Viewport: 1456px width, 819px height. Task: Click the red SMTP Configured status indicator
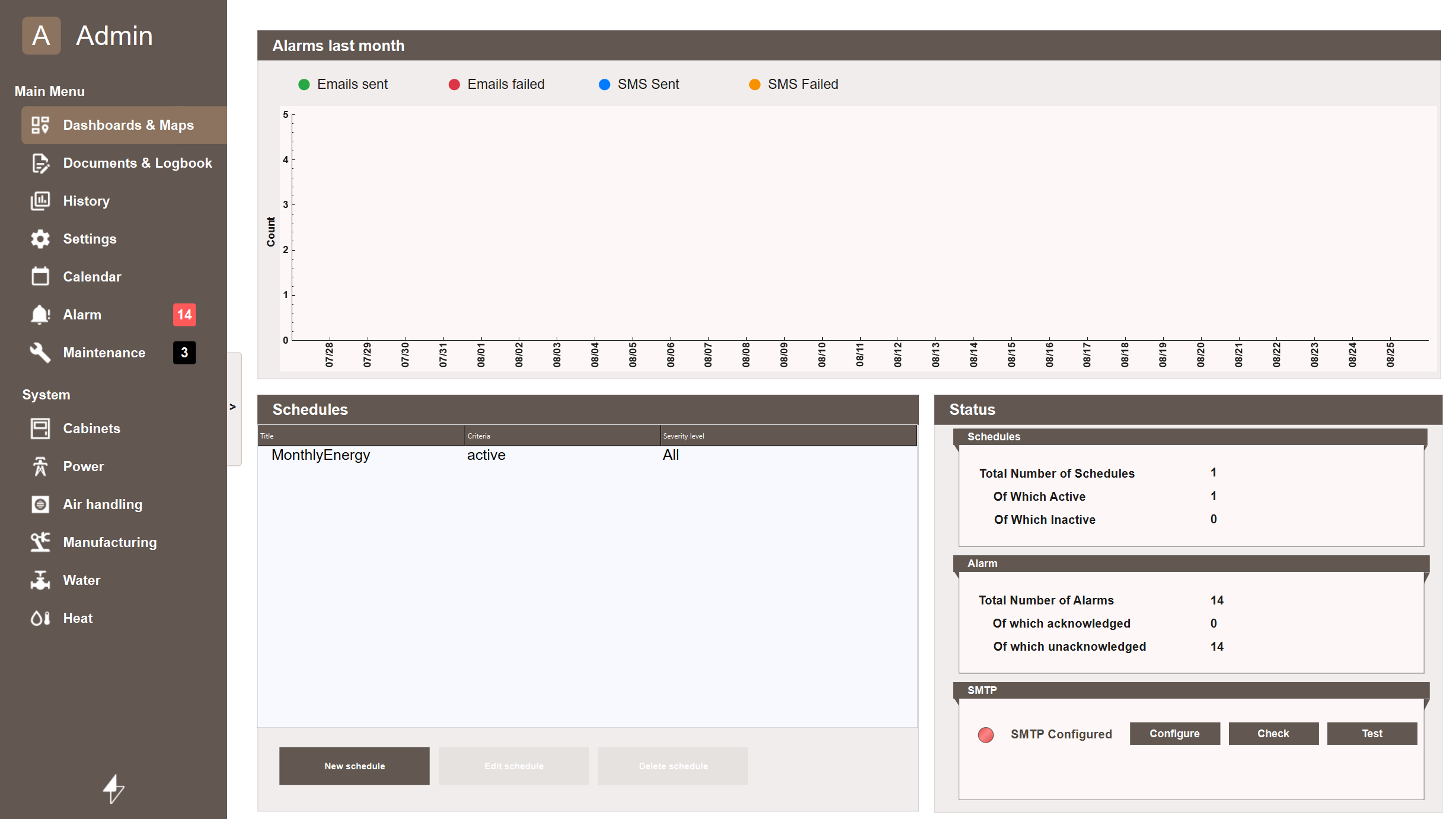click(985, 734)
